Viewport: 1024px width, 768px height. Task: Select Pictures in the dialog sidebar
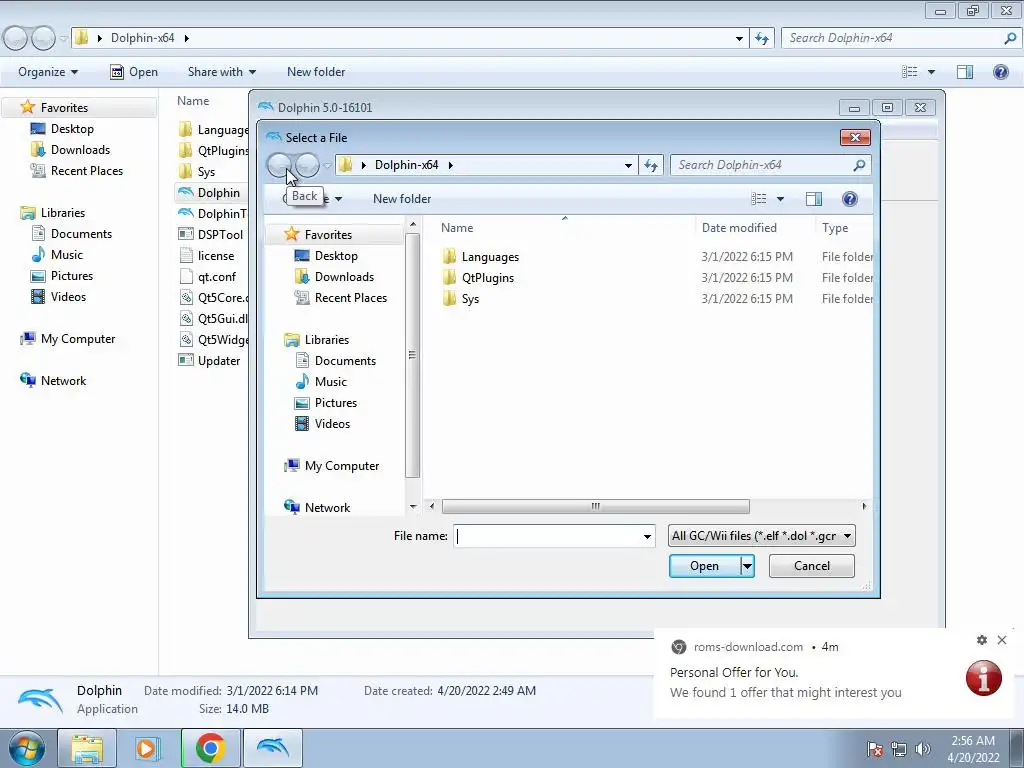(336, 403)
